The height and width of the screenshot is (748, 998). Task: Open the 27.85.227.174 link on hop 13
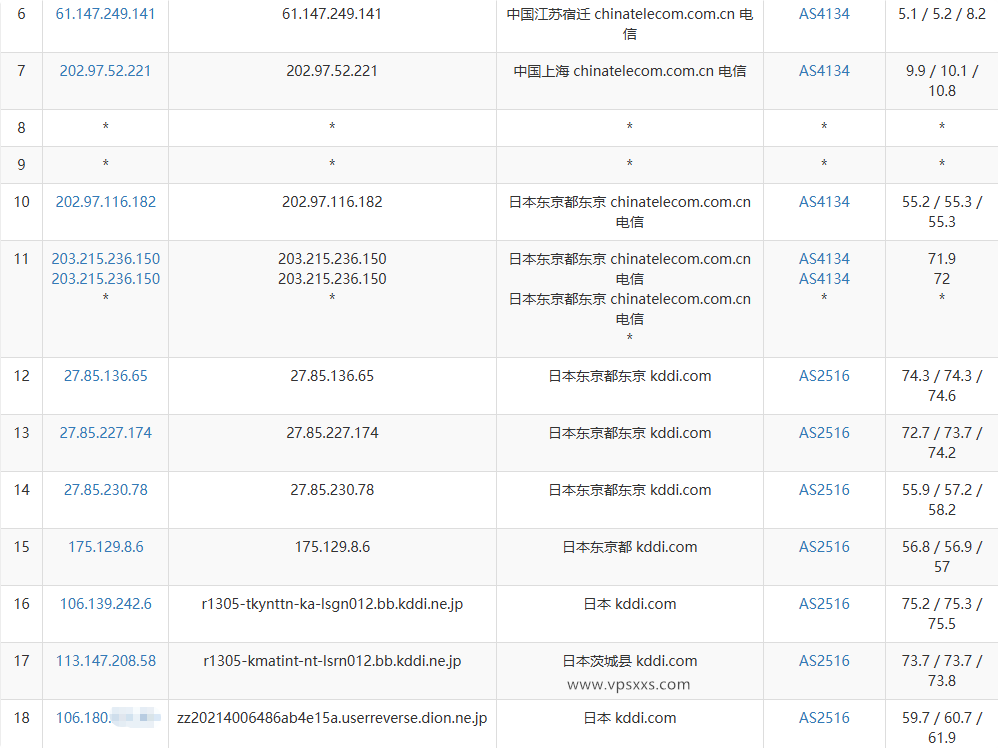point(104,432)
